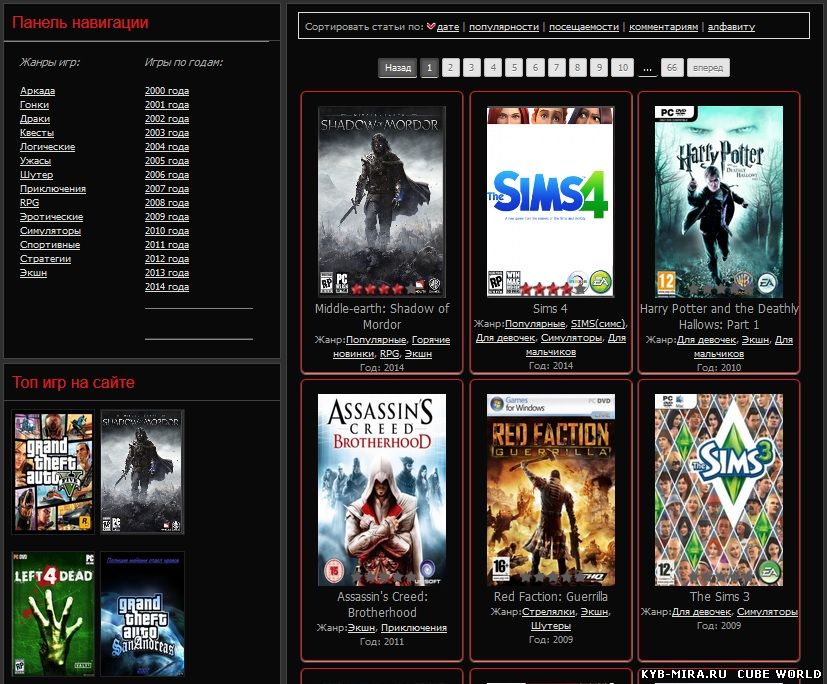This screenshot has width=827, height=684.
Task: Go to page 5
Action: [514, 68]
